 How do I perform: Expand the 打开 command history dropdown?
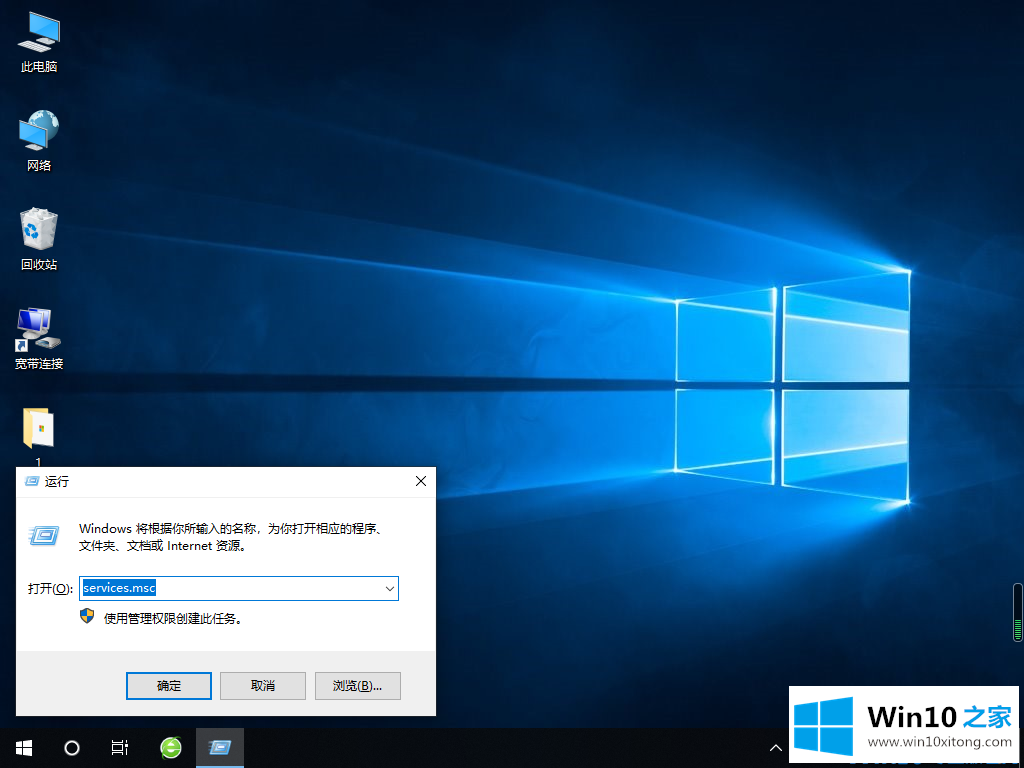tap(389, 588)
